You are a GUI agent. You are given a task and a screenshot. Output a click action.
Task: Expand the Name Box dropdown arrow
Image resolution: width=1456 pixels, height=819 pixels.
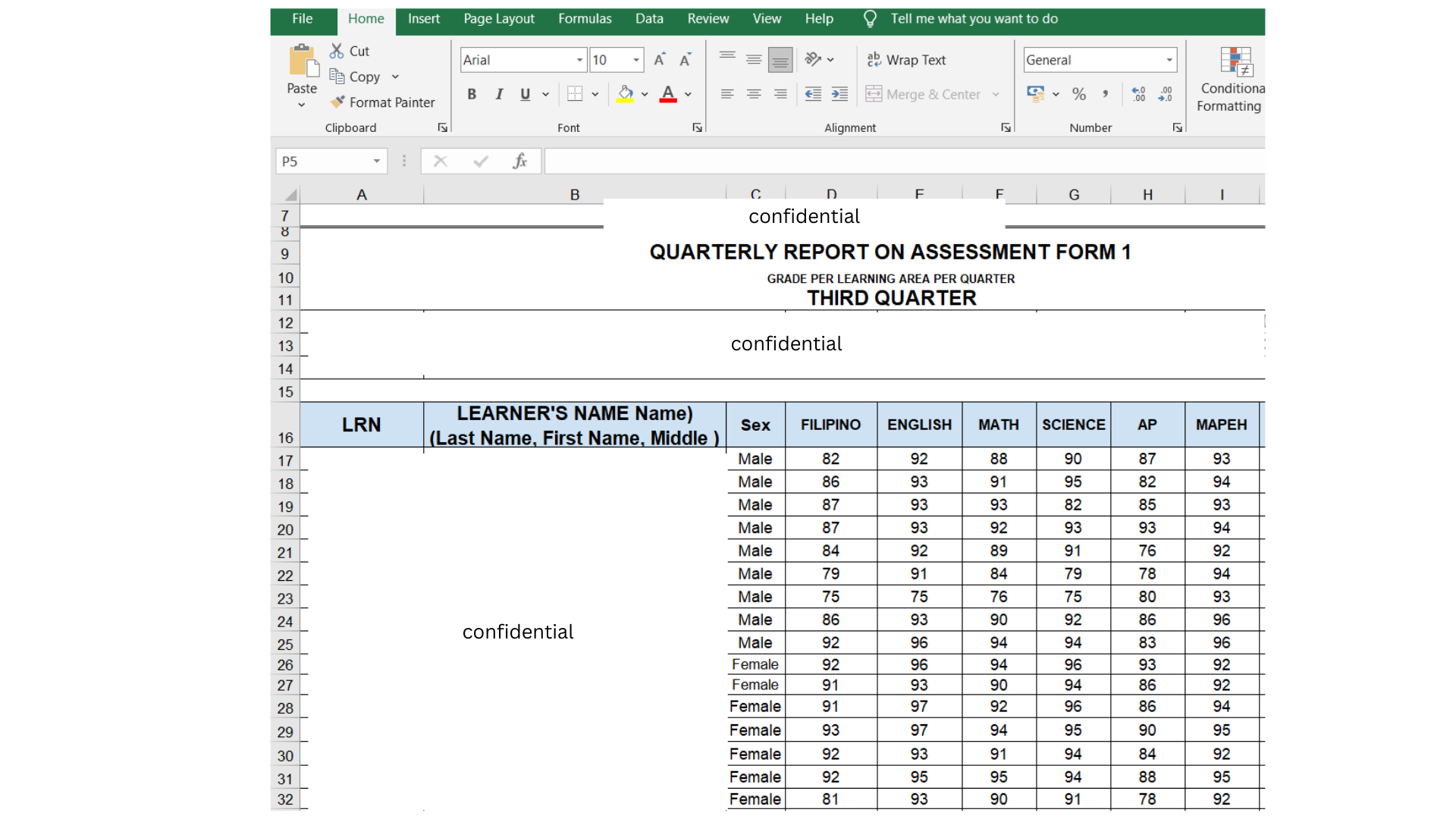click(x=376, y=161)
